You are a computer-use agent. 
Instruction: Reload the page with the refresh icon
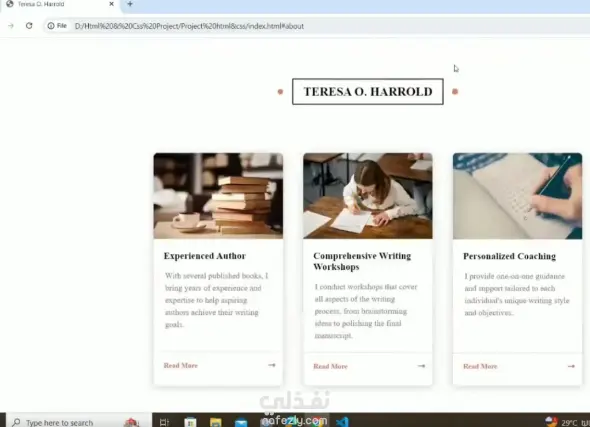(x=29, y=26)
